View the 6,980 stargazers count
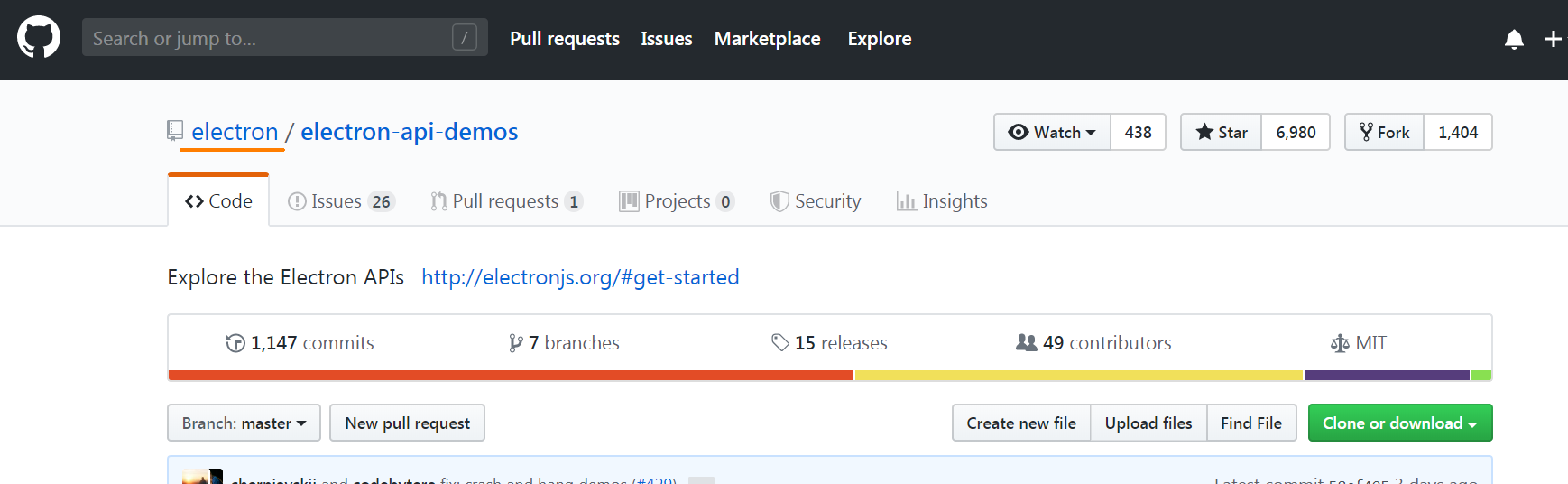1568x484 pixels. tap(1296, 132)
